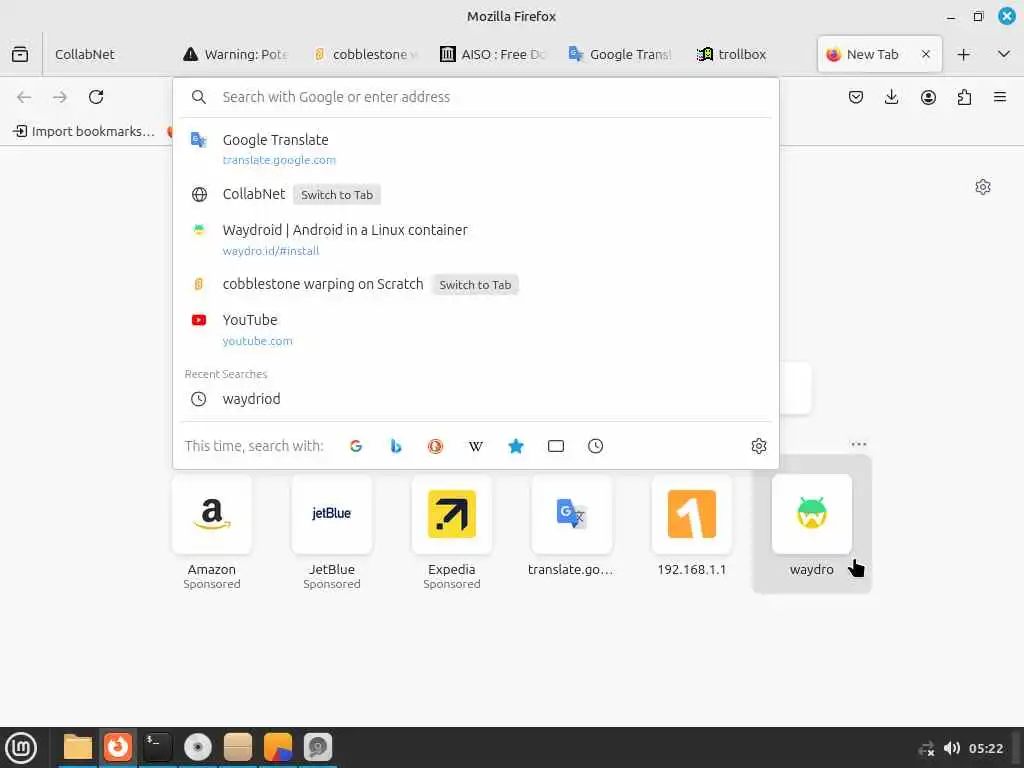The image size is (1024, 768).
Task: Open the Downloads panel
Action: (891, 97)
